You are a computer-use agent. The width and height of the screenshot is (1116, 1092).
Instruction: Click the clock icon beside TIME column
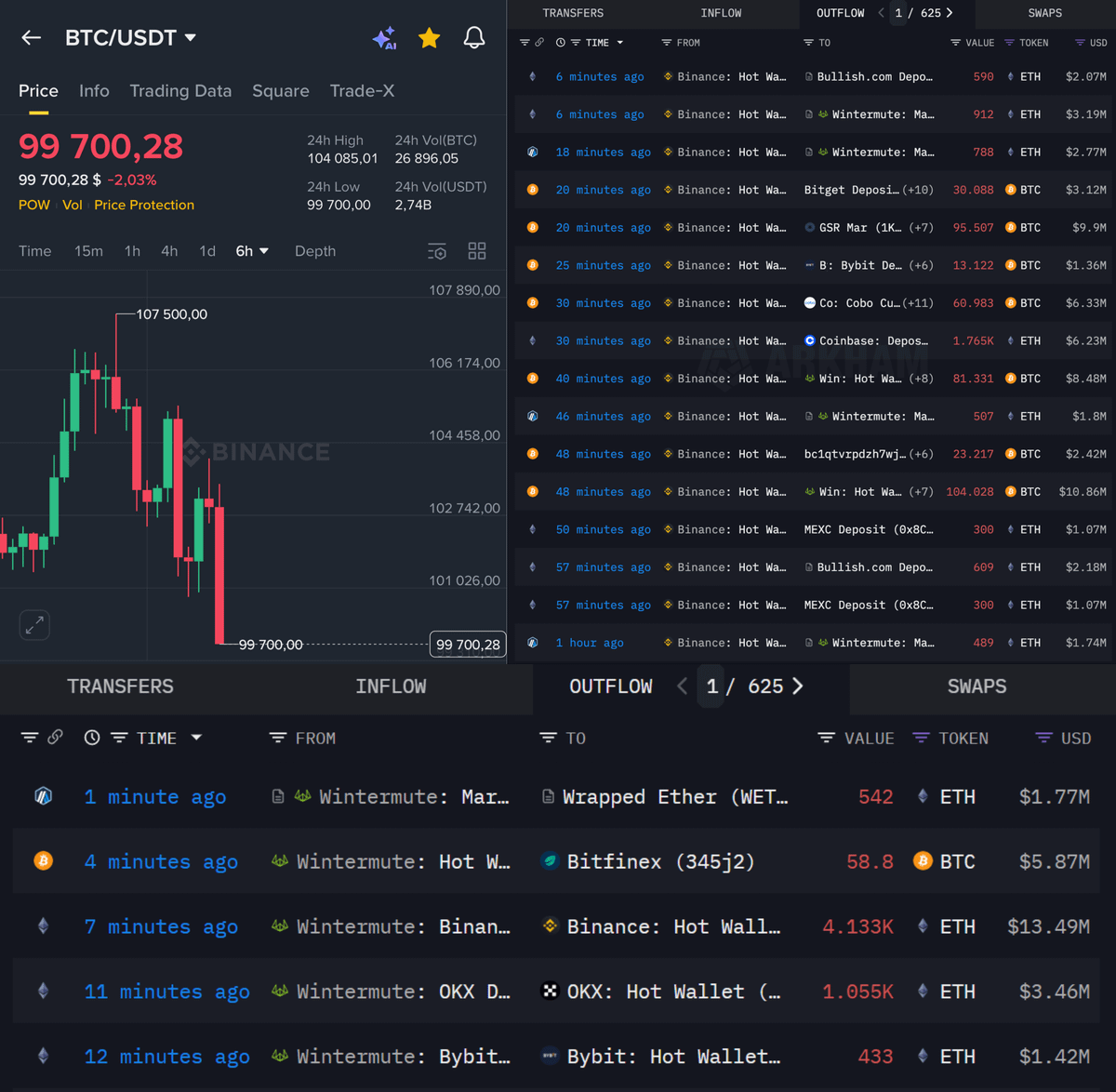91,737
